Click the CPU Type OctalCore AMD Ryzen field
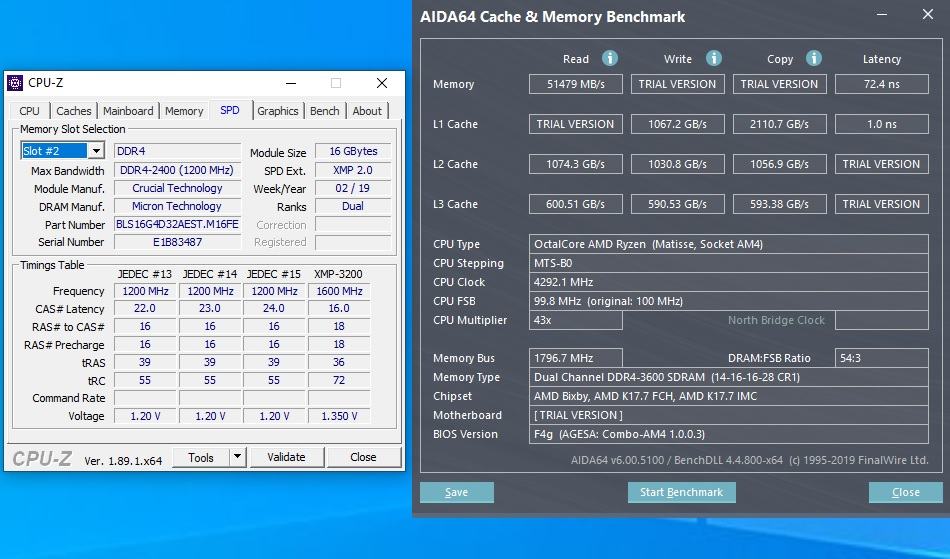This screenshot has height=559, width=950. pos(728,244)
